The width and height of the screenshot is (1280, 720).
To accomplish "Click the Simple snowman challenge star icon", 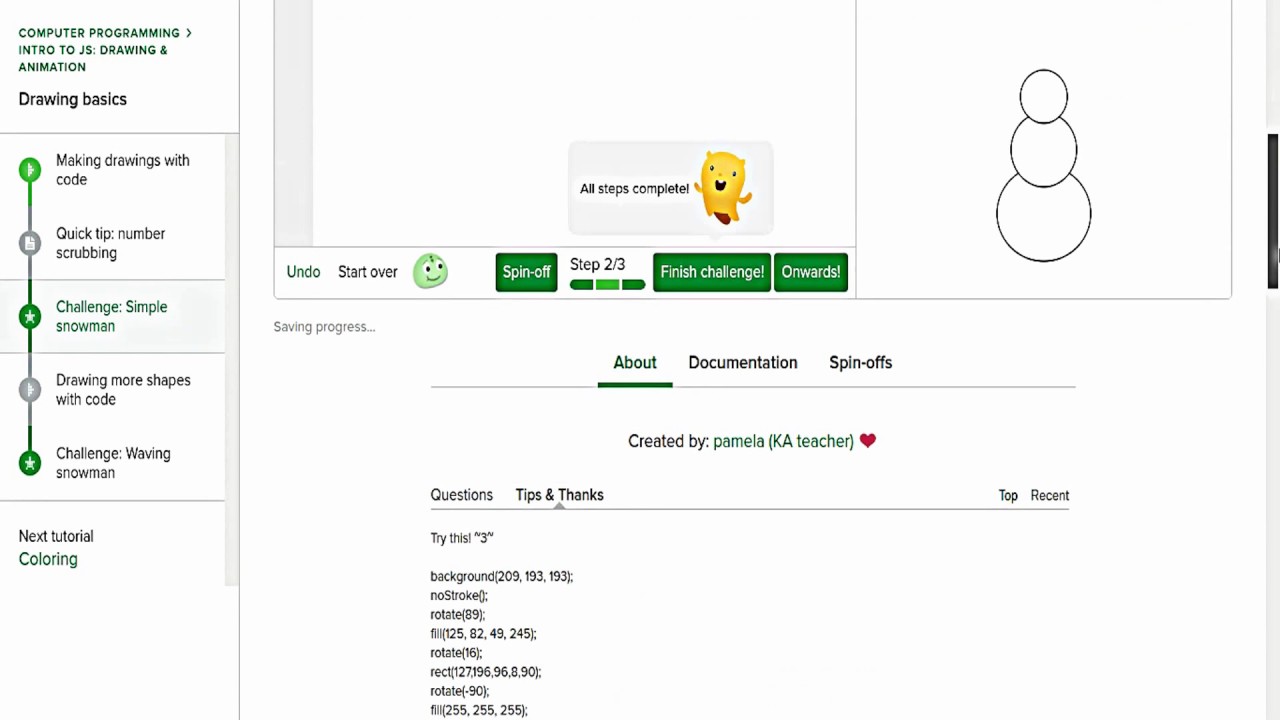I will (30, 317).
